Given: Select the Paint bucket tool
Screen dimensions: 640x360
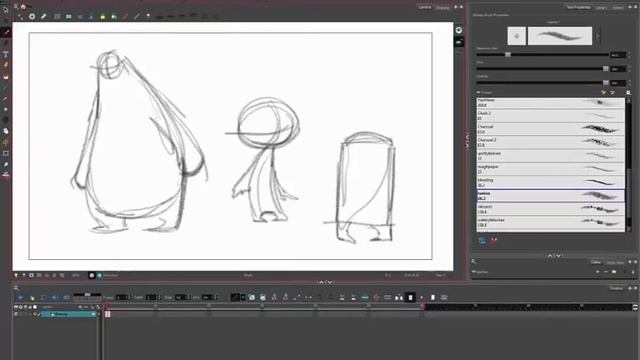Looking at the screenshot, I should [x=6, y=65].
